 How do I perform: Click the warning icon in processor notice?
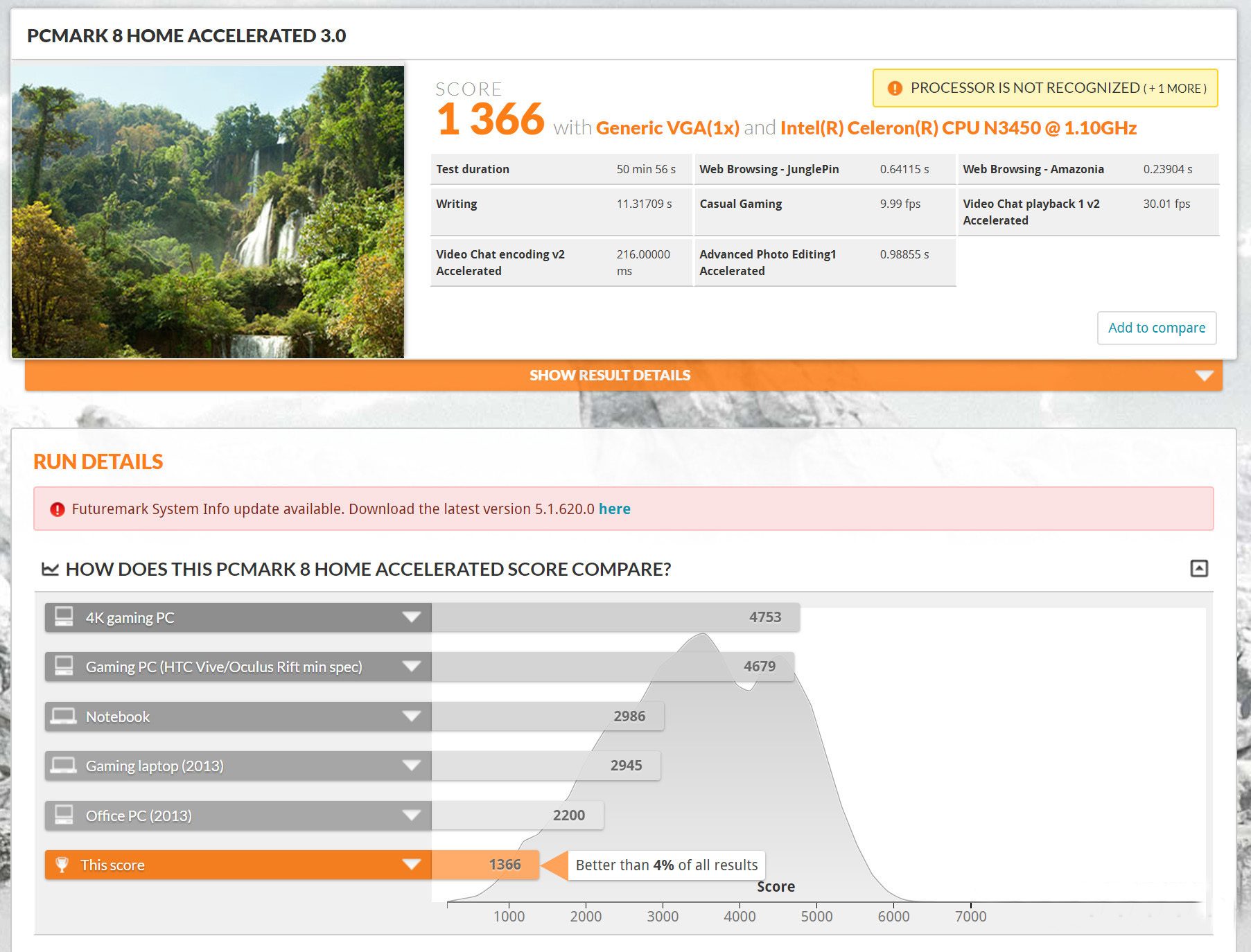coord(895,88)
